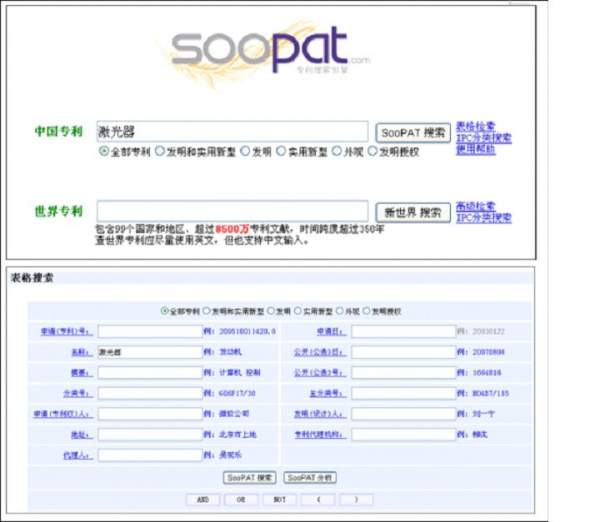Click the 申请(专利权)人 input field

click(x=150, y=414)
